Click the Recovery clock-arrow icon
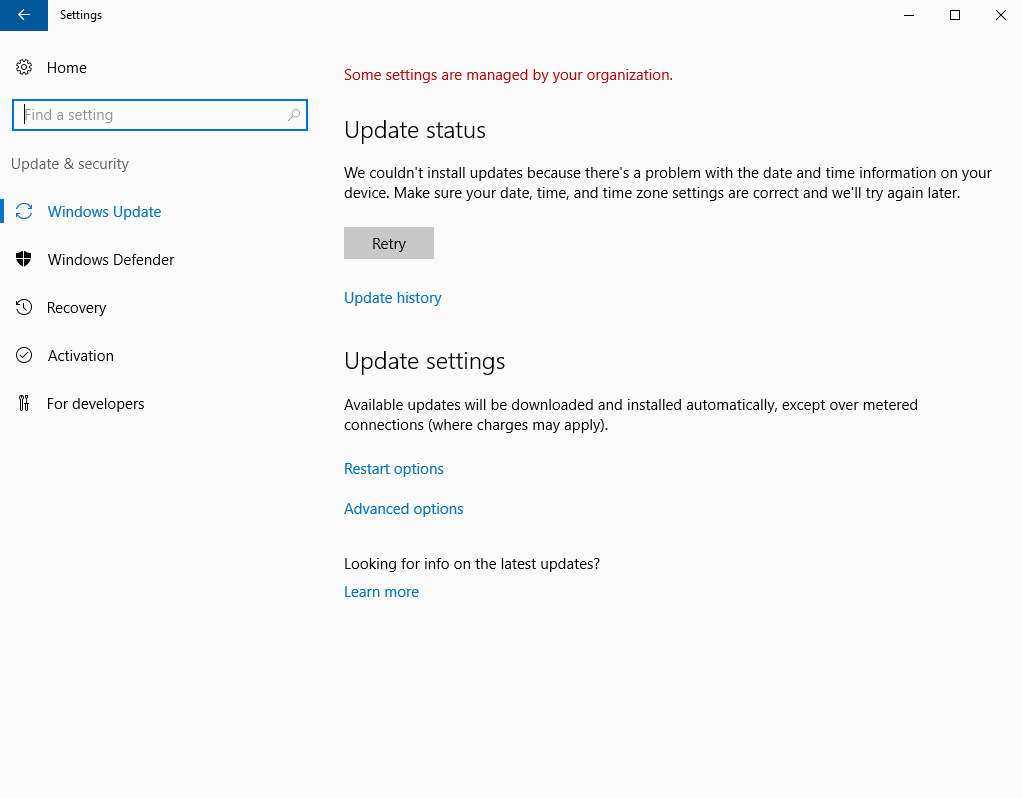This screenshot has height=798, width=1022. [x=24, y=308]
